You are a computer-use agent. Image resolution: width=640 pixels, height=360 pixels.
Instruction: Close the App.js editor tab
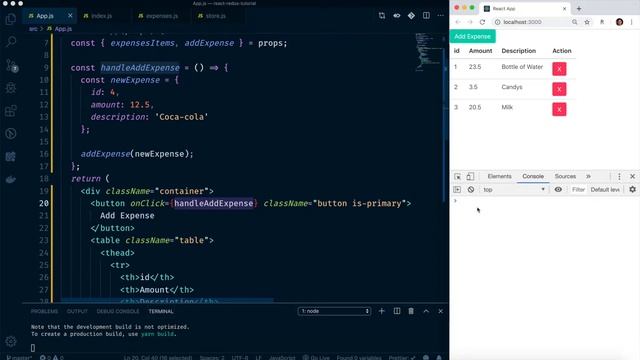pyautogui.click(x=70, y=16)
